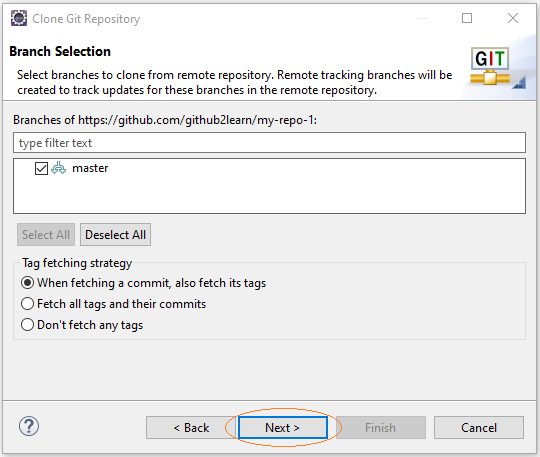Click the GIT banner logo

[490, 66]
